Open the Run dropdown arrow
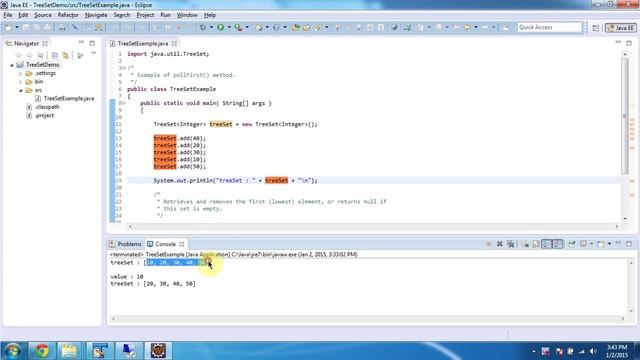This screenshot has height=360, width=640. 229,27
